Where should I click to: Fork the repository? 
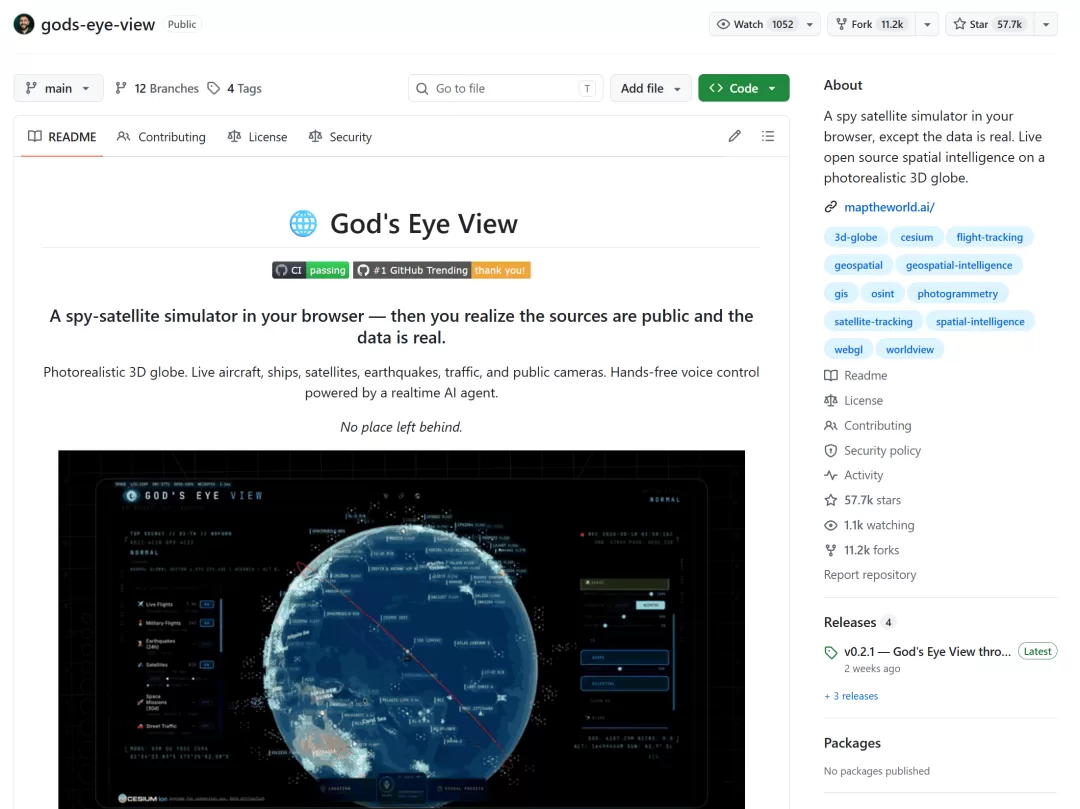872,24
